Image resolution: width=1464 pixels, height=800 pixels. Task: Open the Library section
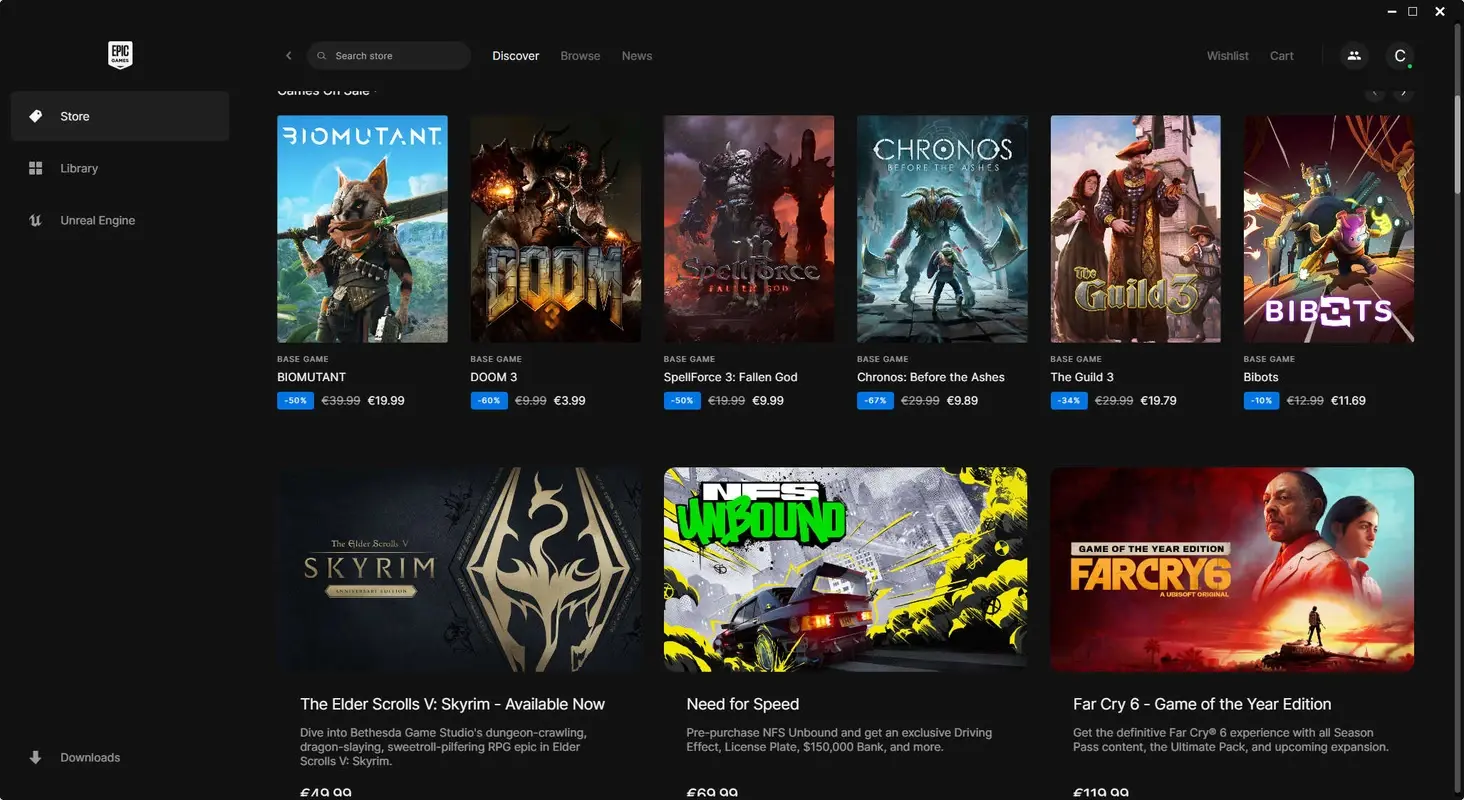point(79,168)
